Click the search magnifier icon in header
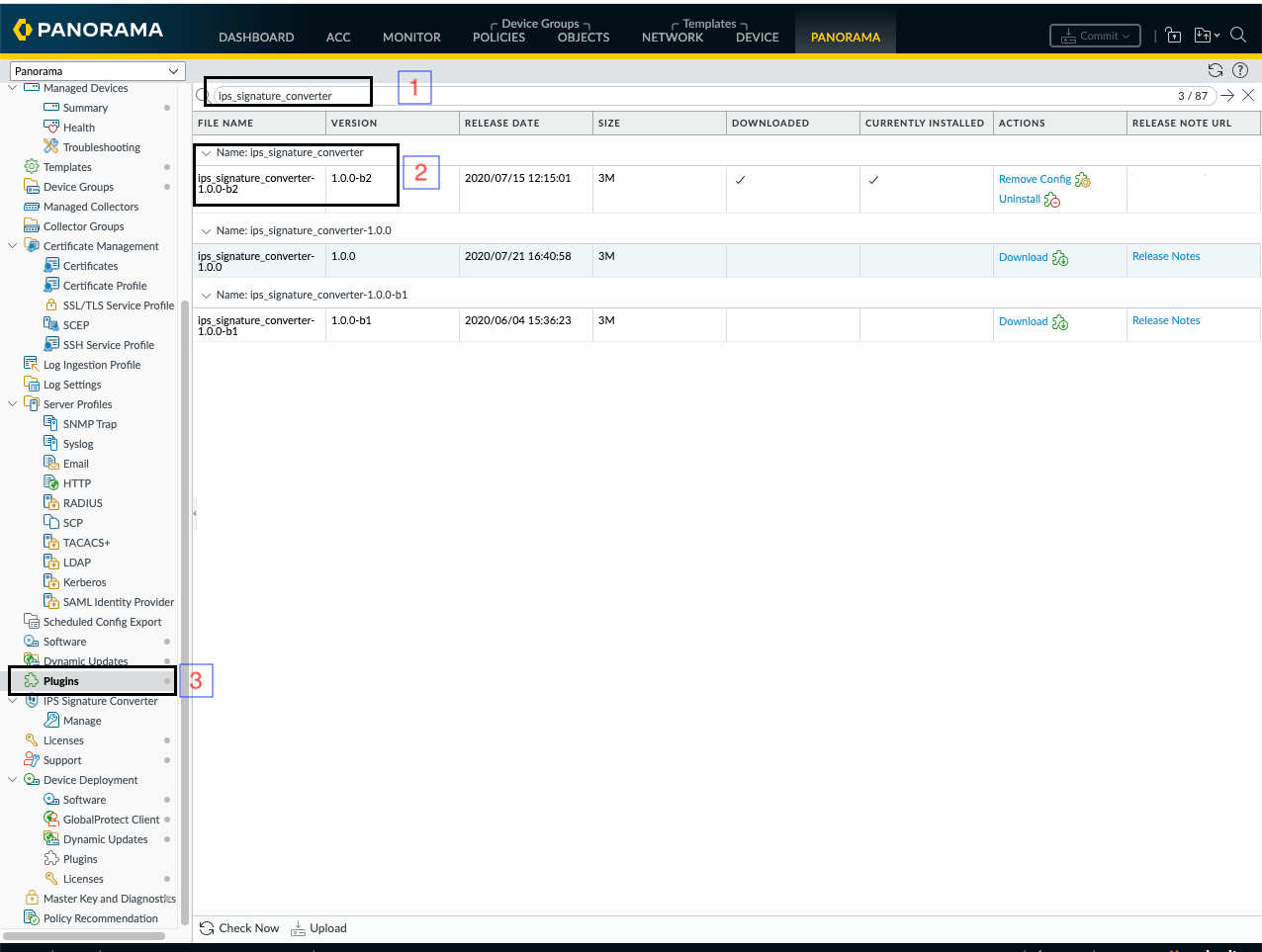This screenshot has height=952, width=1262. pyautogui.click(x=1237, y=35)
